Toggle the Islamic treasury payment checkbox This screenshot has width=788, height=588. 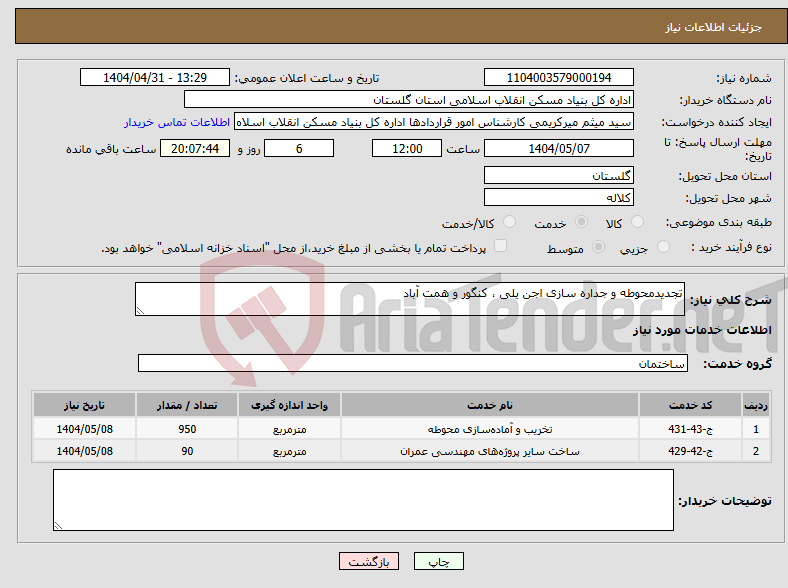[501, 245]
